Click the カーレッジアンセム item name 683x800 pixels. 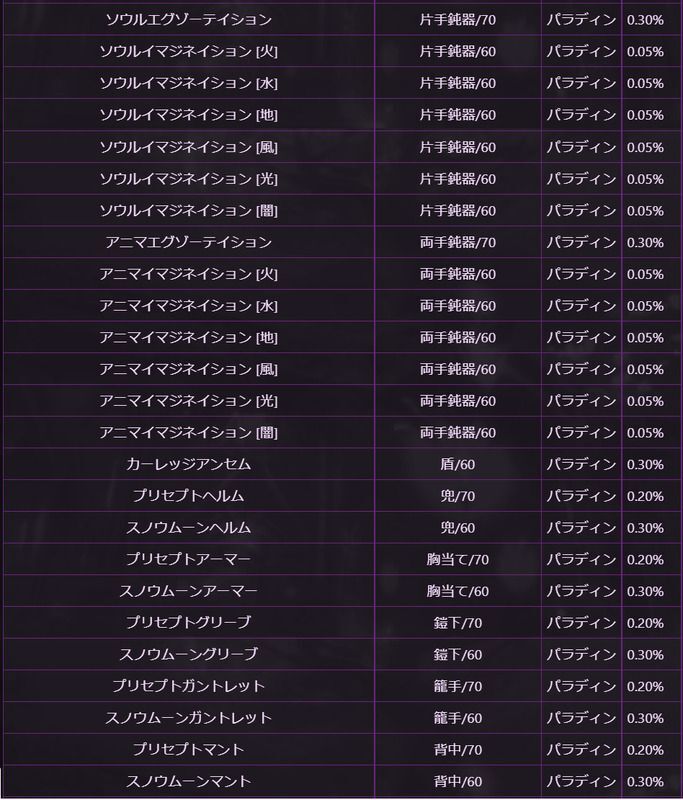coord(188,465)
